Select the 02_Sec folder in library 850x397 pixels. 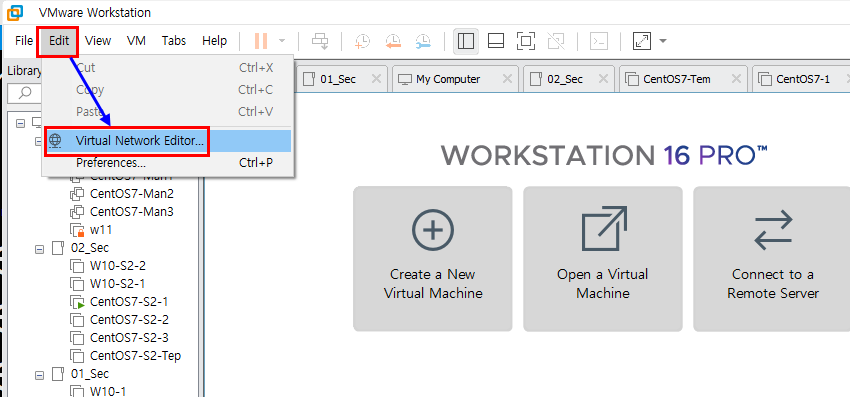point(89,248)
